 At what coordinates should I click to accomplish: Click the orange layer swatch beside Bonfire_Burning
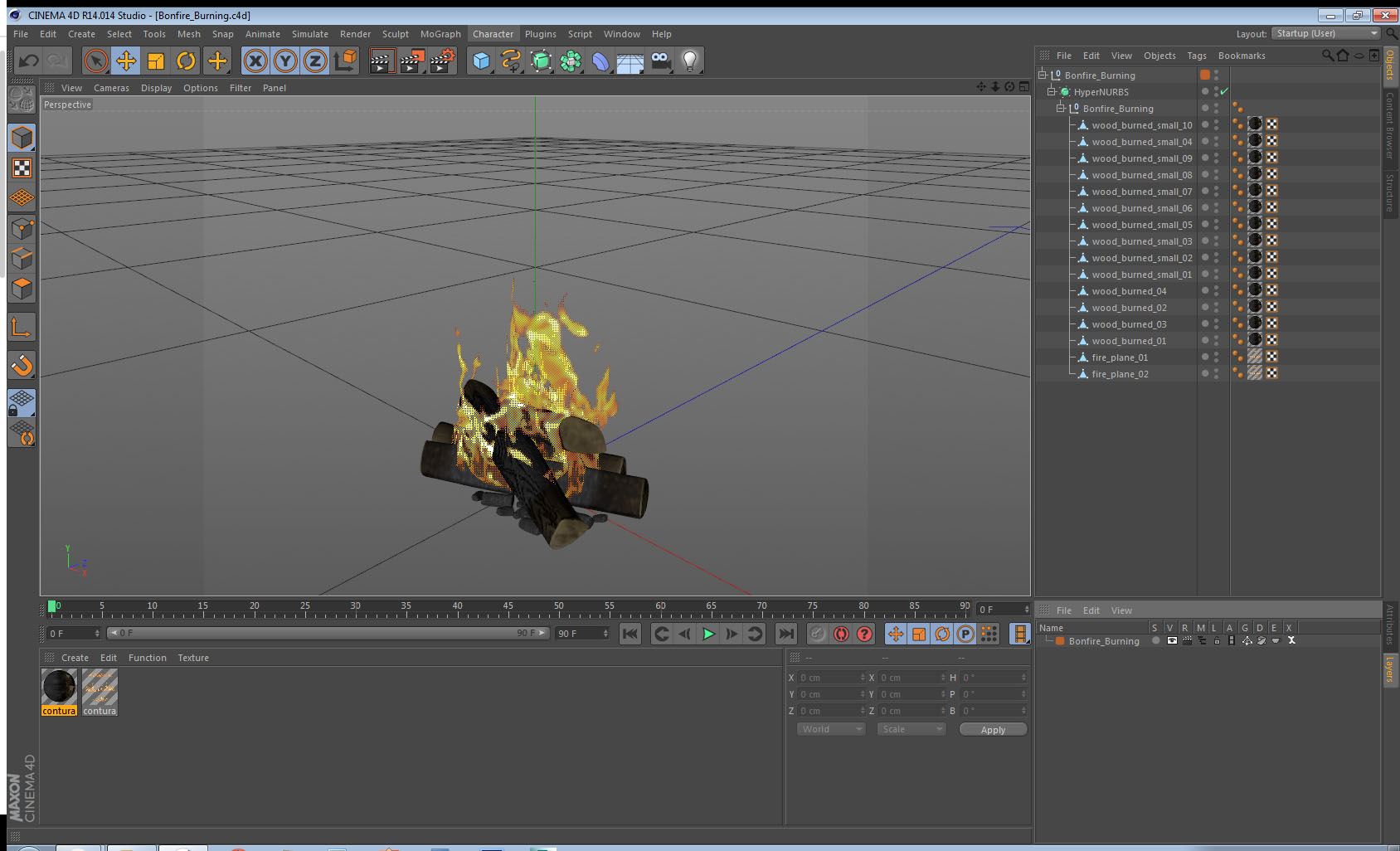tap(1205, 75)
